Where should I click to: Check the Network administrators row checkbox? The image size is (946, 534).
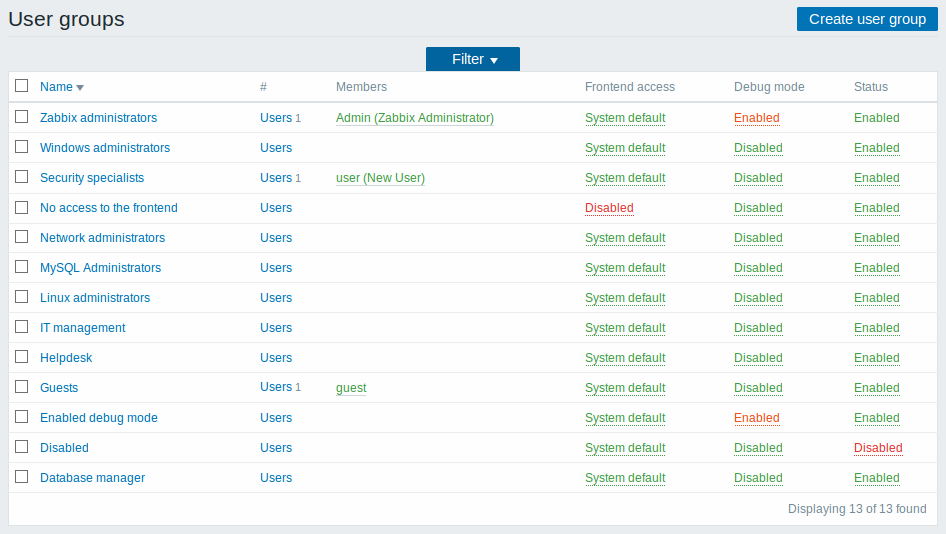tap(22, 237)
